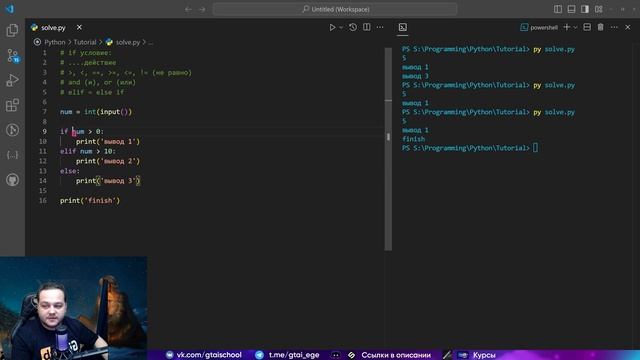Toggle the primary side bar layout
This screenshot has width=640, height=360.
click(558, 9)
